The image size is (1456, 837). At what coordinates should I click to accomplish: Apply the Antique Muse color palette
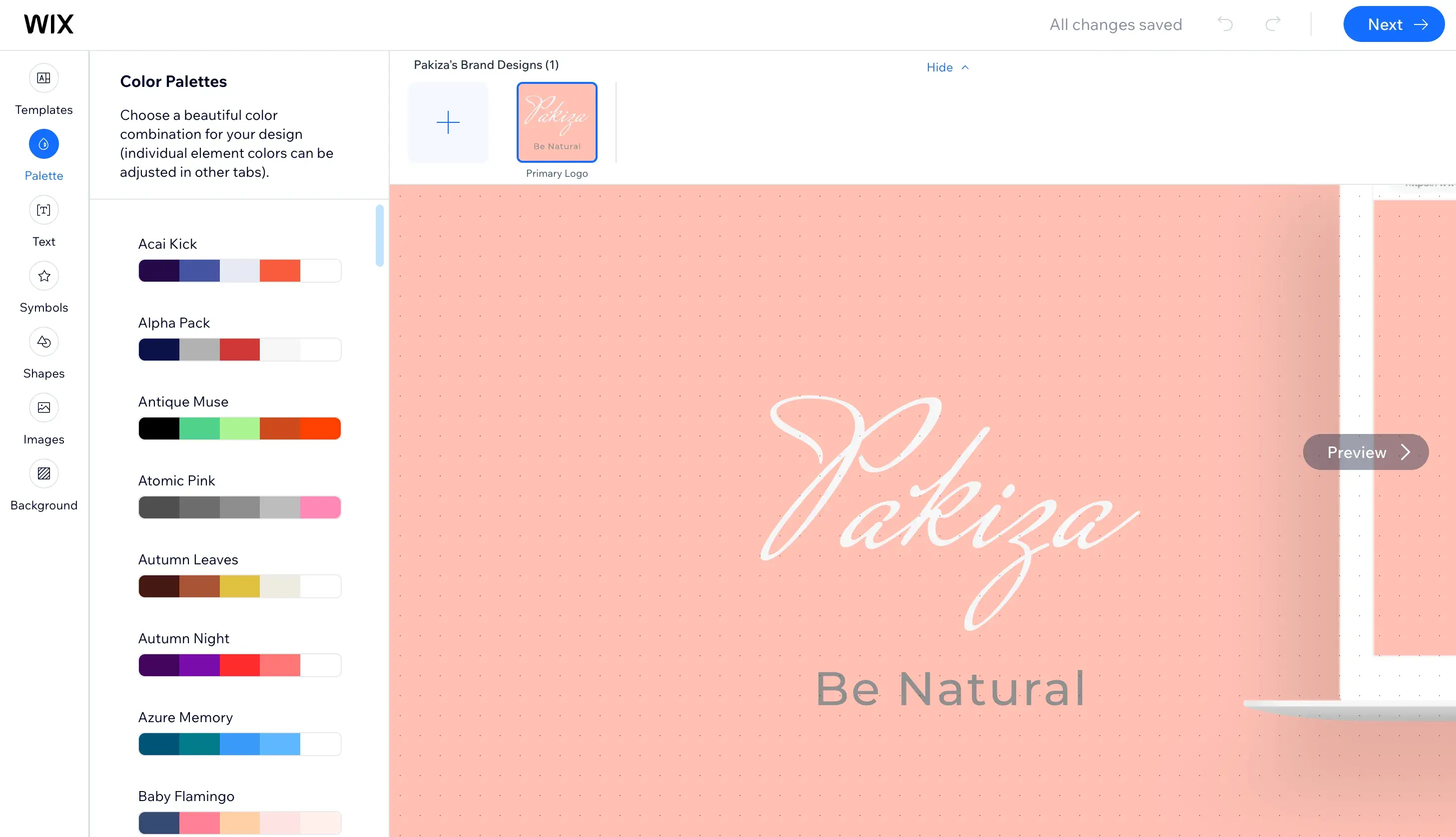pyautogui.click(x=240, y=429)
